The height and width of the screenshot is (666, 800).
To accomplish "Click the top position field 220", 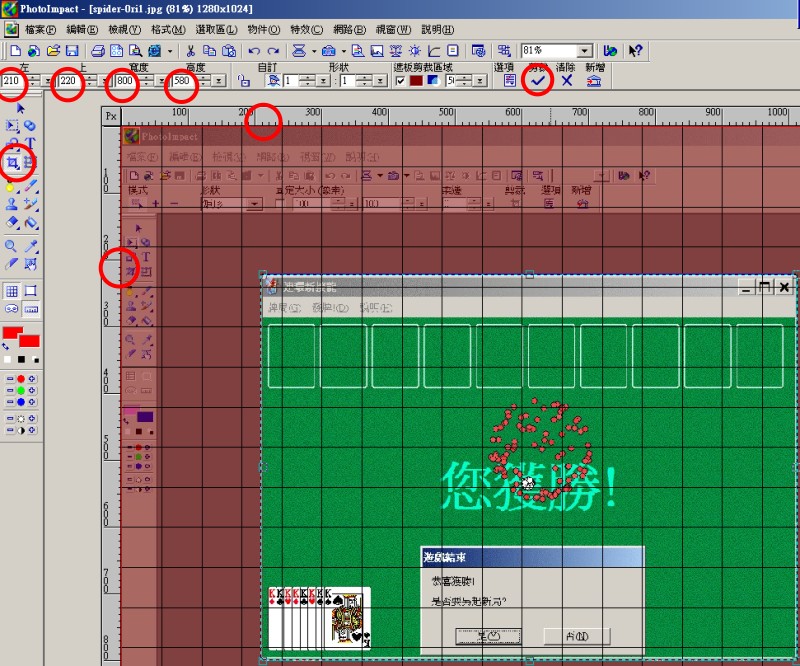I will 70,81.
